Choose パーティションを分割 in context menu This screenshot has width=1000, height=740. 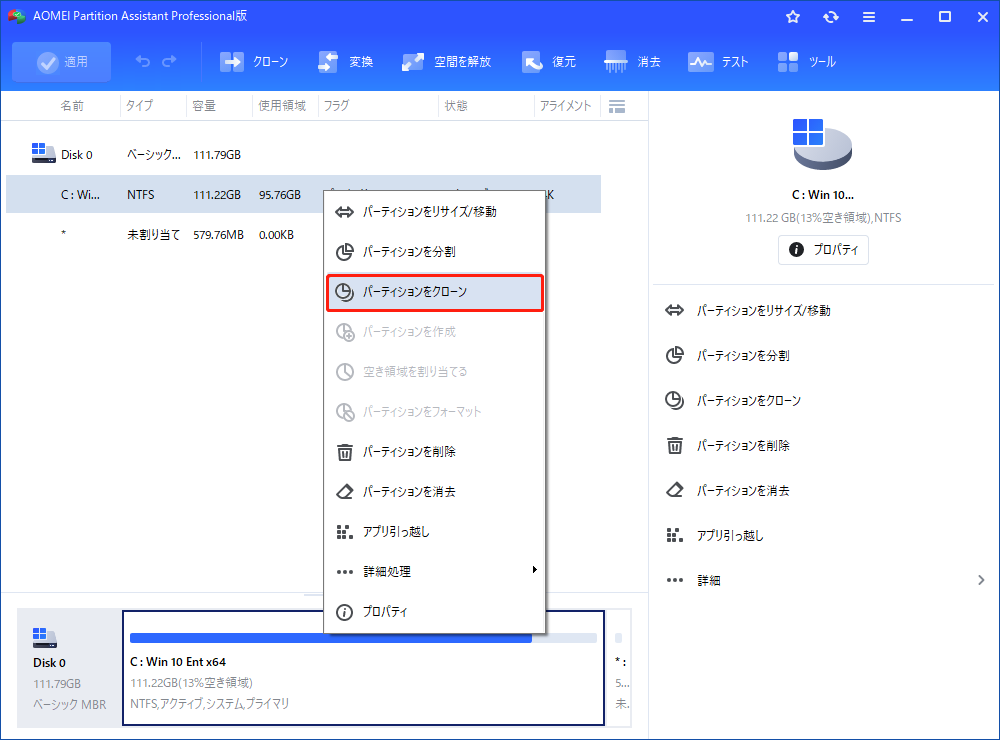tap(435, 252)
